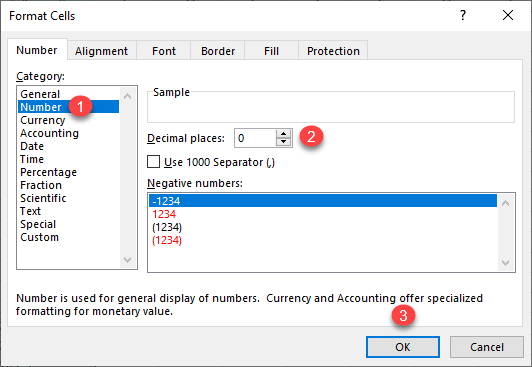Screen dimensions: 532x367
Task: Choose the Scientific category
Action: 69,198
